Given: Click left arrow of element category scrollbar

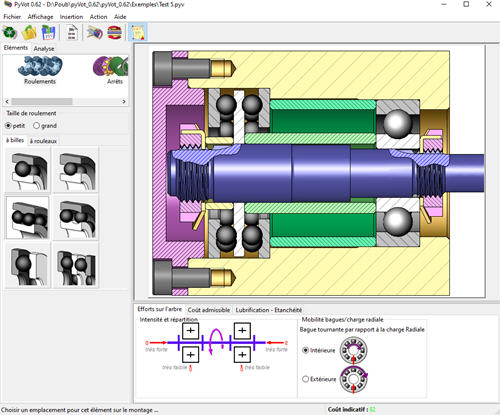Looking at the screenshot, I should pos(7,101).
